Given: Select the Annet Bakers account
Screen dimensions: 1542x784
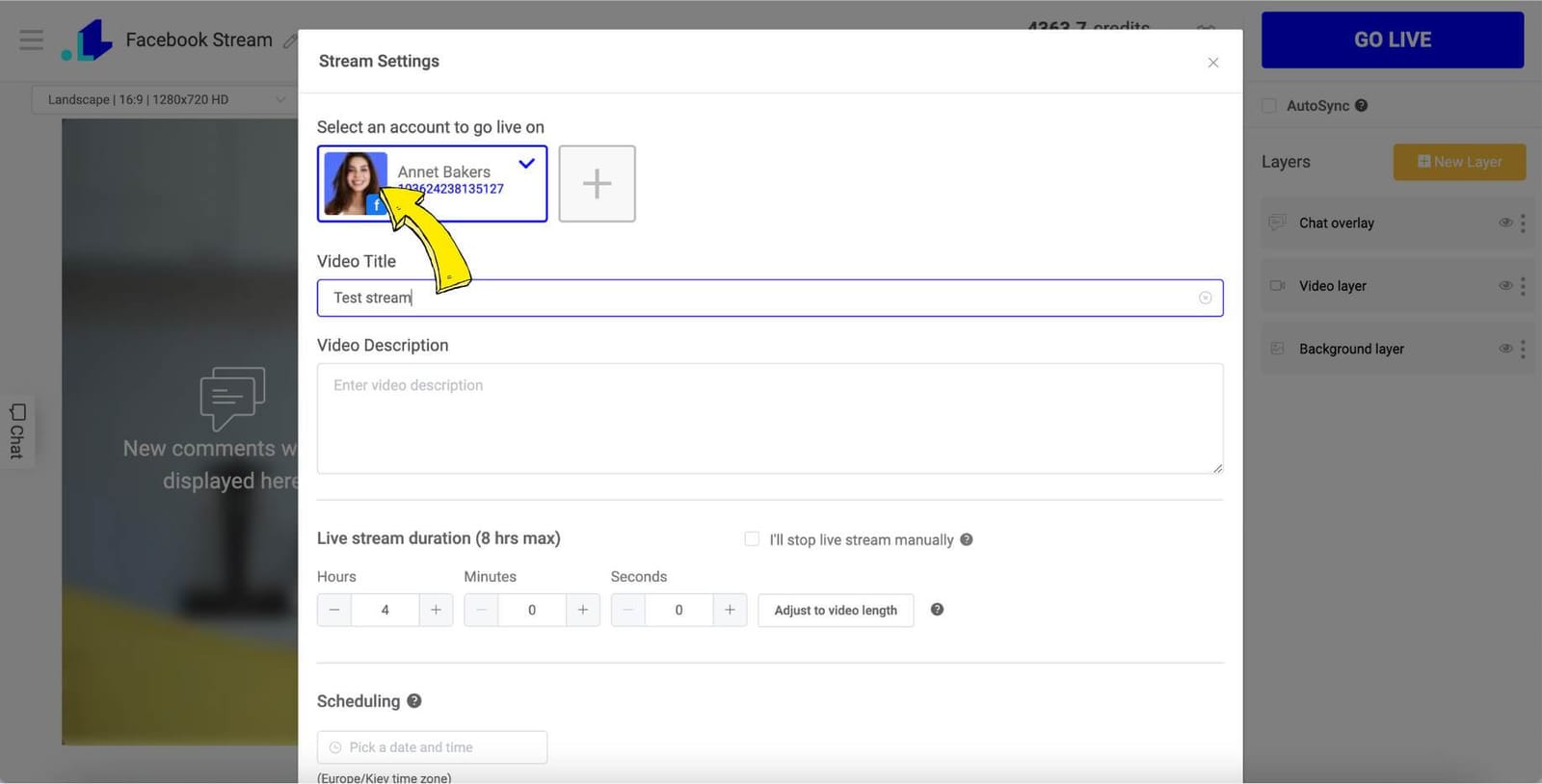Looking at the screenshot, I should coord(432,184).
